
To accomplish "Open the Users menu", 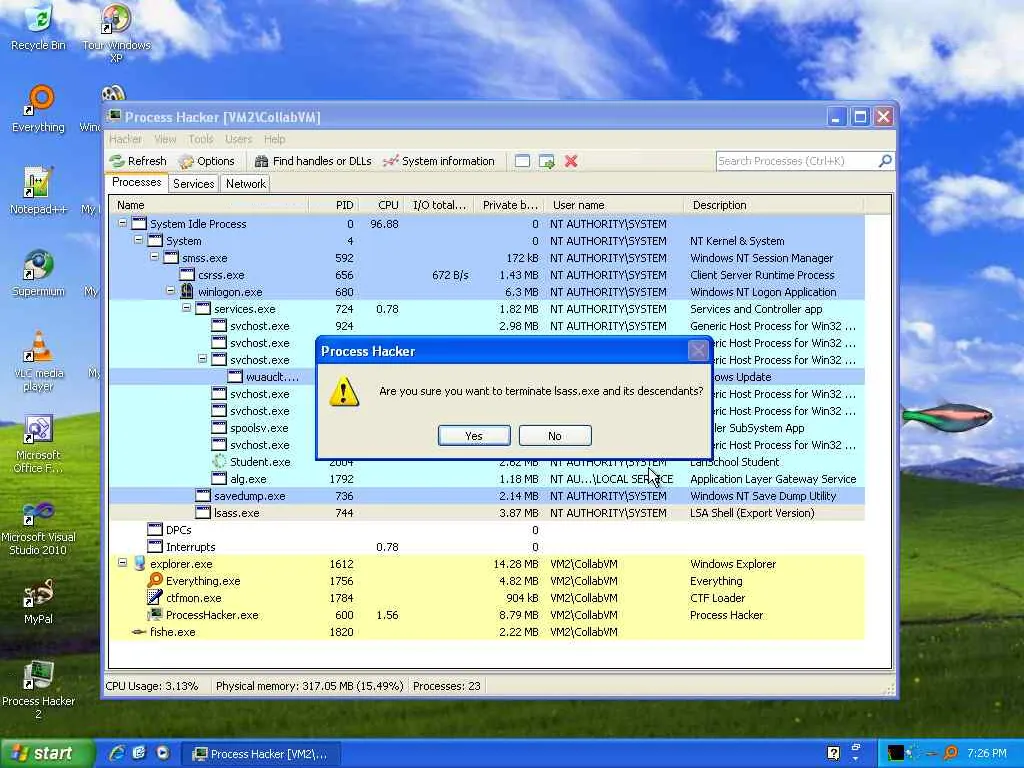I will [238, 139].
